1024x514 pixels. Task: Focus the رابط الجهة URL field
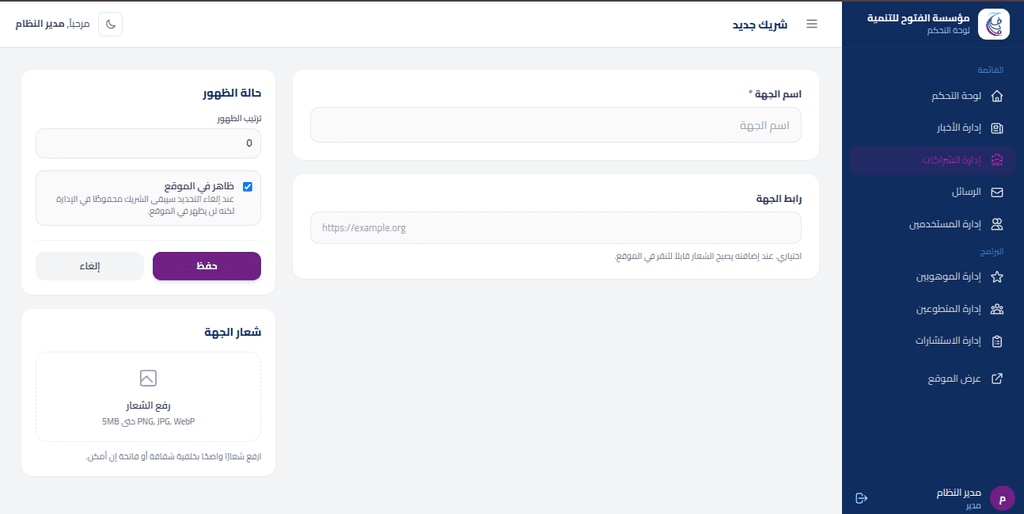(556, 228)
